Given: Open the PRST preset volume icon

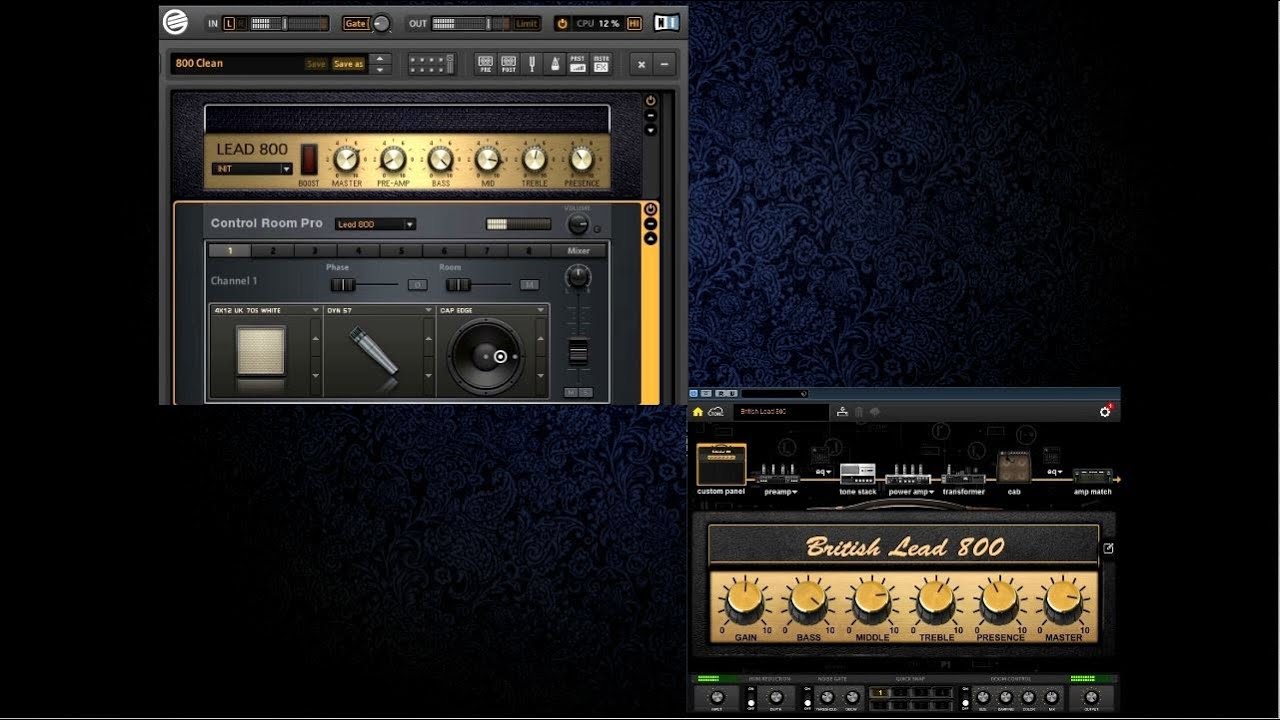Looking at the screenshot, I should tap(577, 64).
